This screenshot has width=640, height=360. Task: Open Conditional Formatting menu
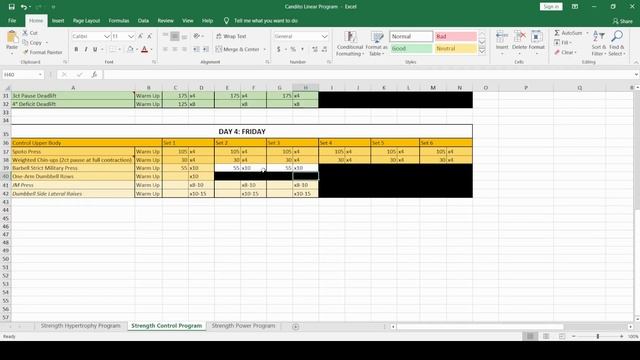[x=350, y=43]
